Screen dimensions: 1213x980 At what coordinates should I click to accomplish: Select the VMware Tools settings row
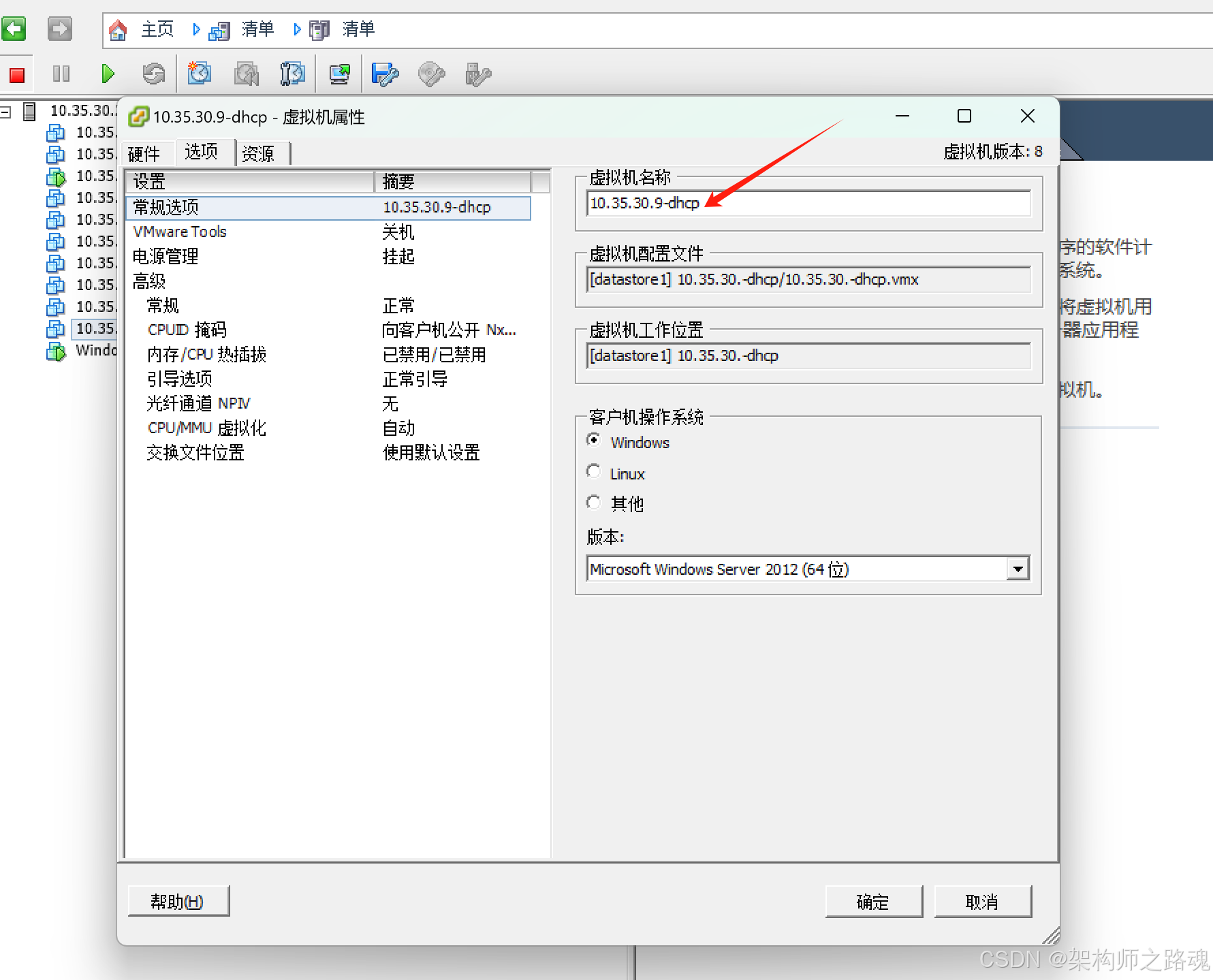(x=328, y=232)
